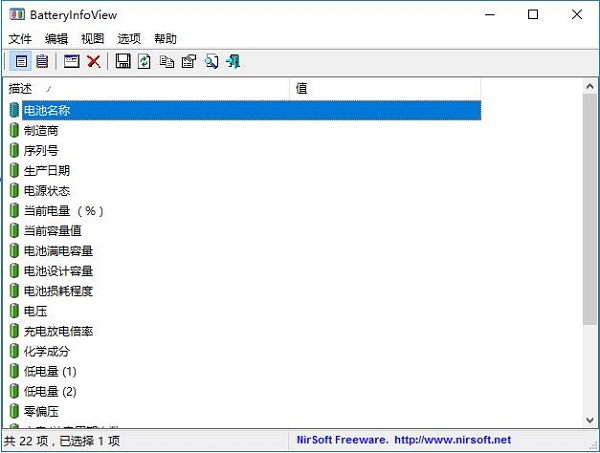
Task: Open the nirsoft.net website link
Action: pos(452,440)
